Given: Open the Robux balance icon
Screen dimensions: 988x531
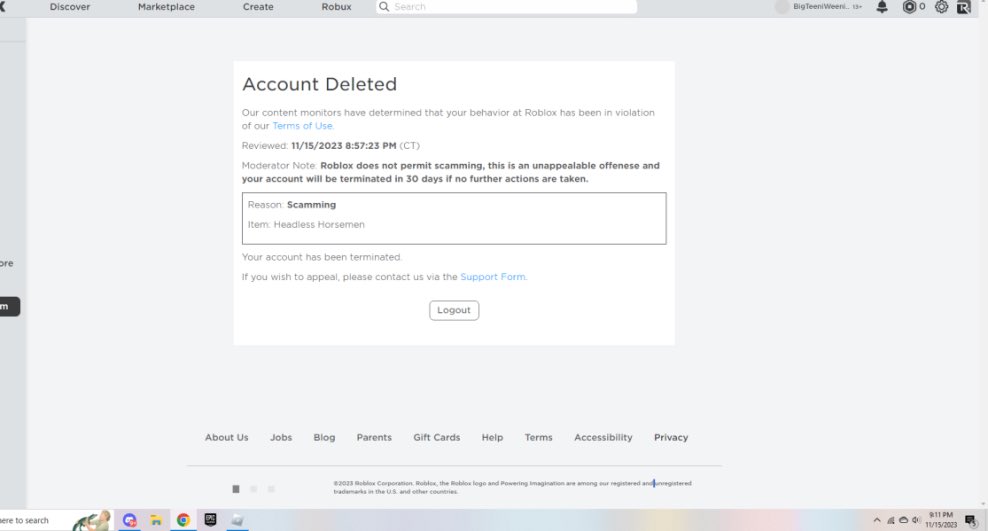Looking at the screenshot, I should (x=909, y=7).
